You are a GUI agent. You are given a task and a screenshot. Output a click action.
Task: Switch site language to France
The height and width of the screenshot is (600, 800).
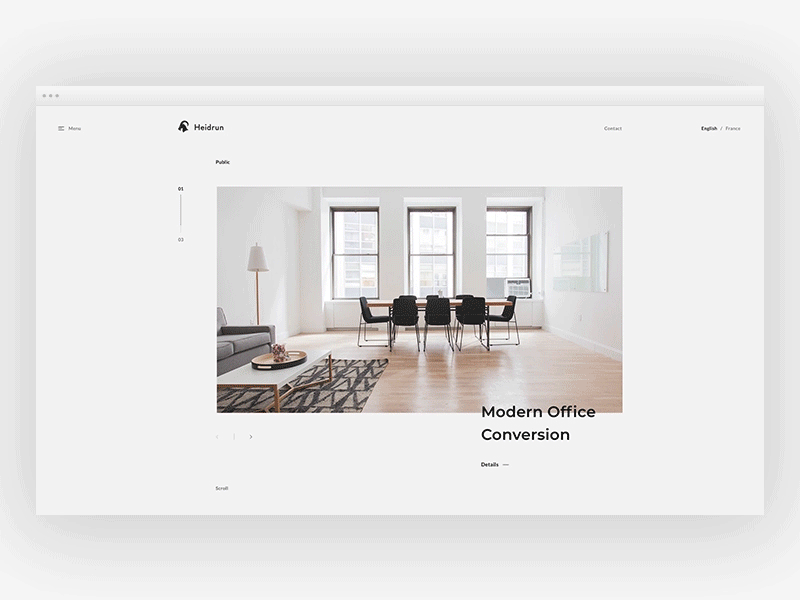pos(732,128)
